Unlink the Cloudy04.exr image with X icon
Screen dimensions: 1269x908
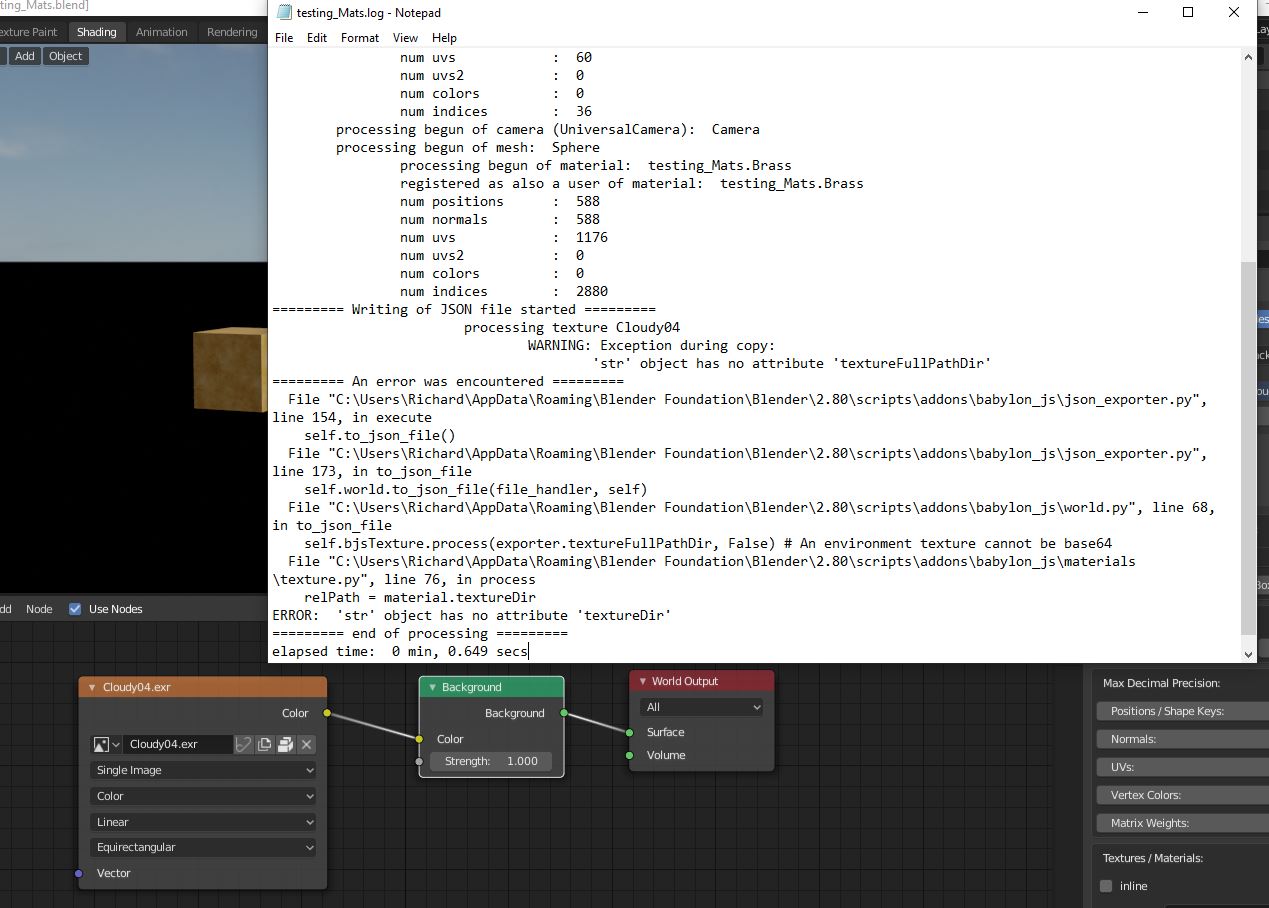click(x=306, y=744)
